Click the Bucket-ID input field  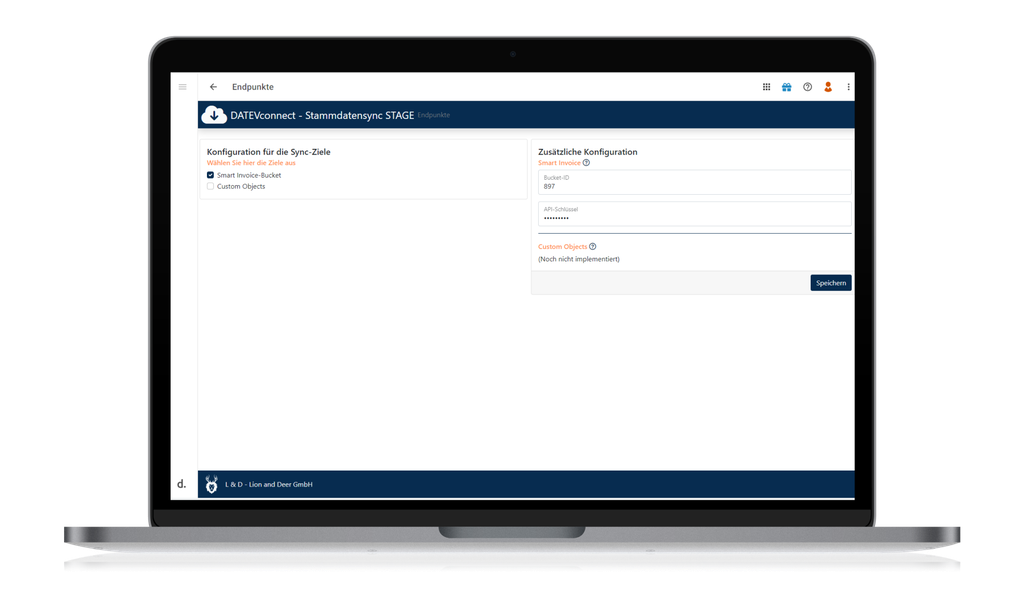coord(695,182)
